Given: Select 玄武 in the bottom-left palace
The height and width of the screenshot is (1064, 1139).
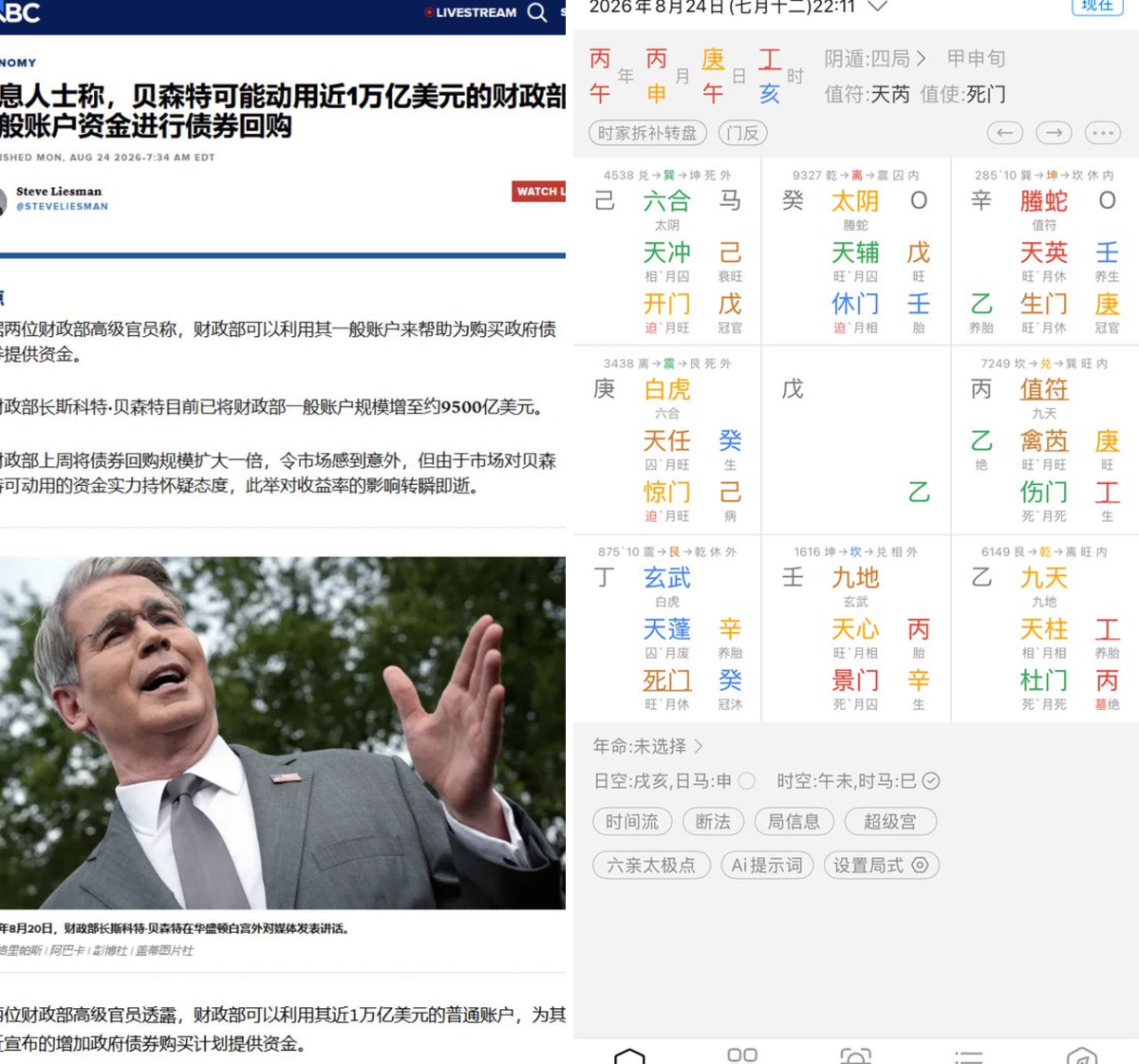Looking at the screenshot, I should coord(667,578).
